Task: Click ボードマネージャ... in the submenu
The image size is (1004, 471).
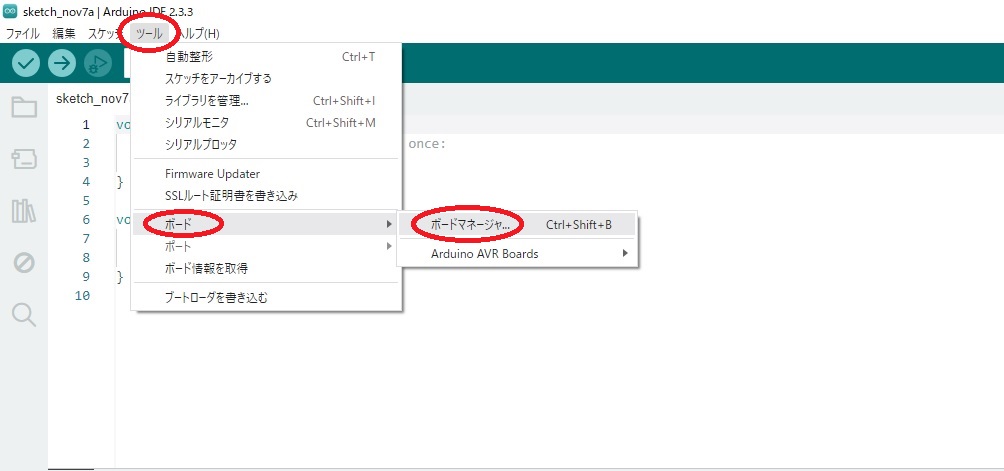Action: [x=517, y=225]
